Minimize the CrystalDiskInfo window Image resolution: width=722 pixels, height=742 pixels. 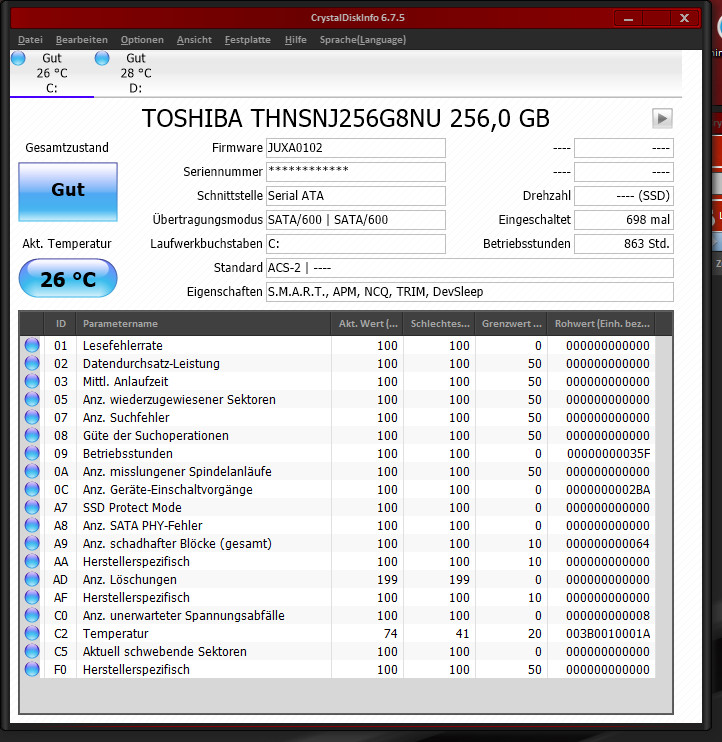pyautogui.click(x=628, y=18)
